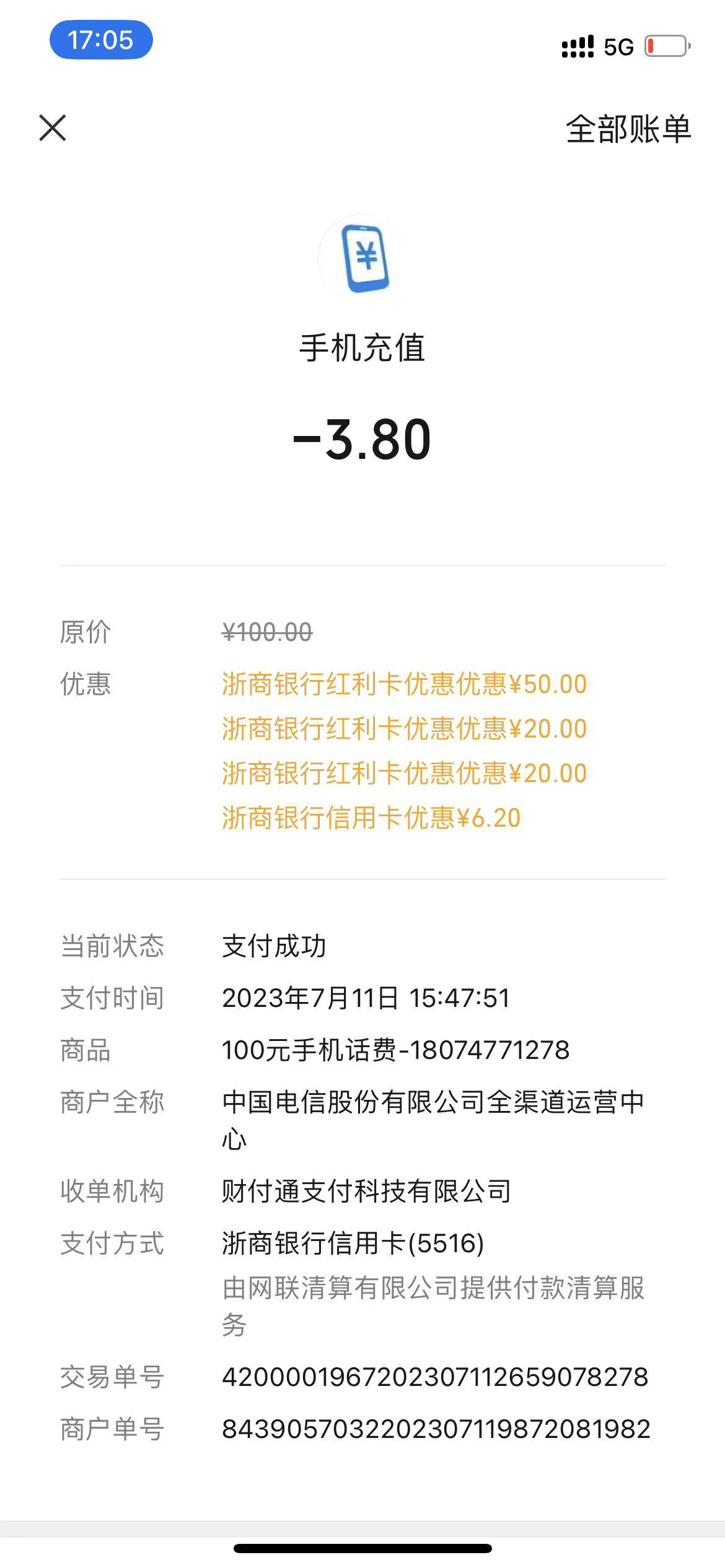Tap the merchant order number 8439057…
Viewport: 725px width, 1568px height.
click(x=436, y=1429)
